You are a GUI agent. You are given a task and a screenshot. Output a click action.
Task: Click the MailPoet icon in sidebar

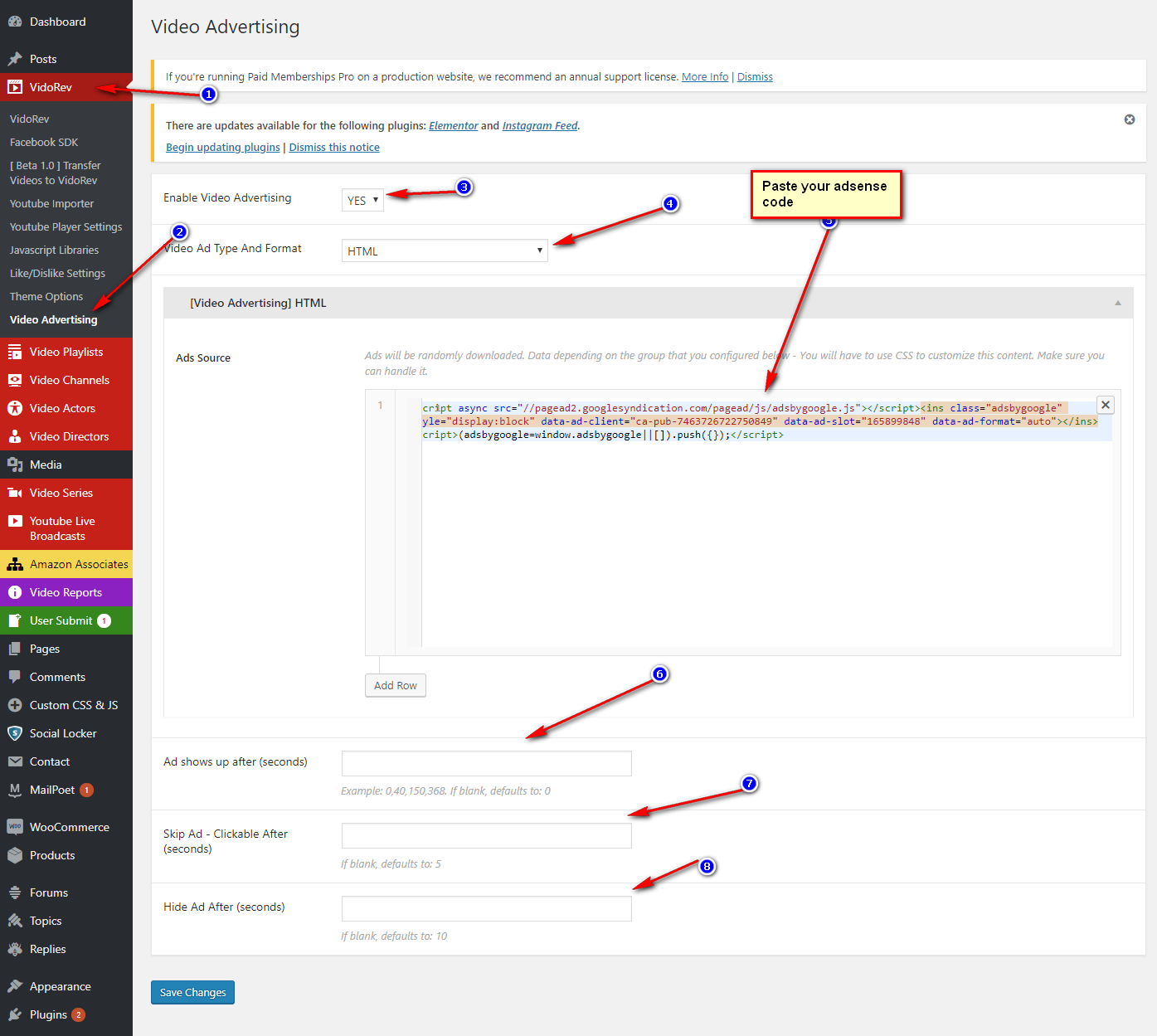tap(15, 790)
